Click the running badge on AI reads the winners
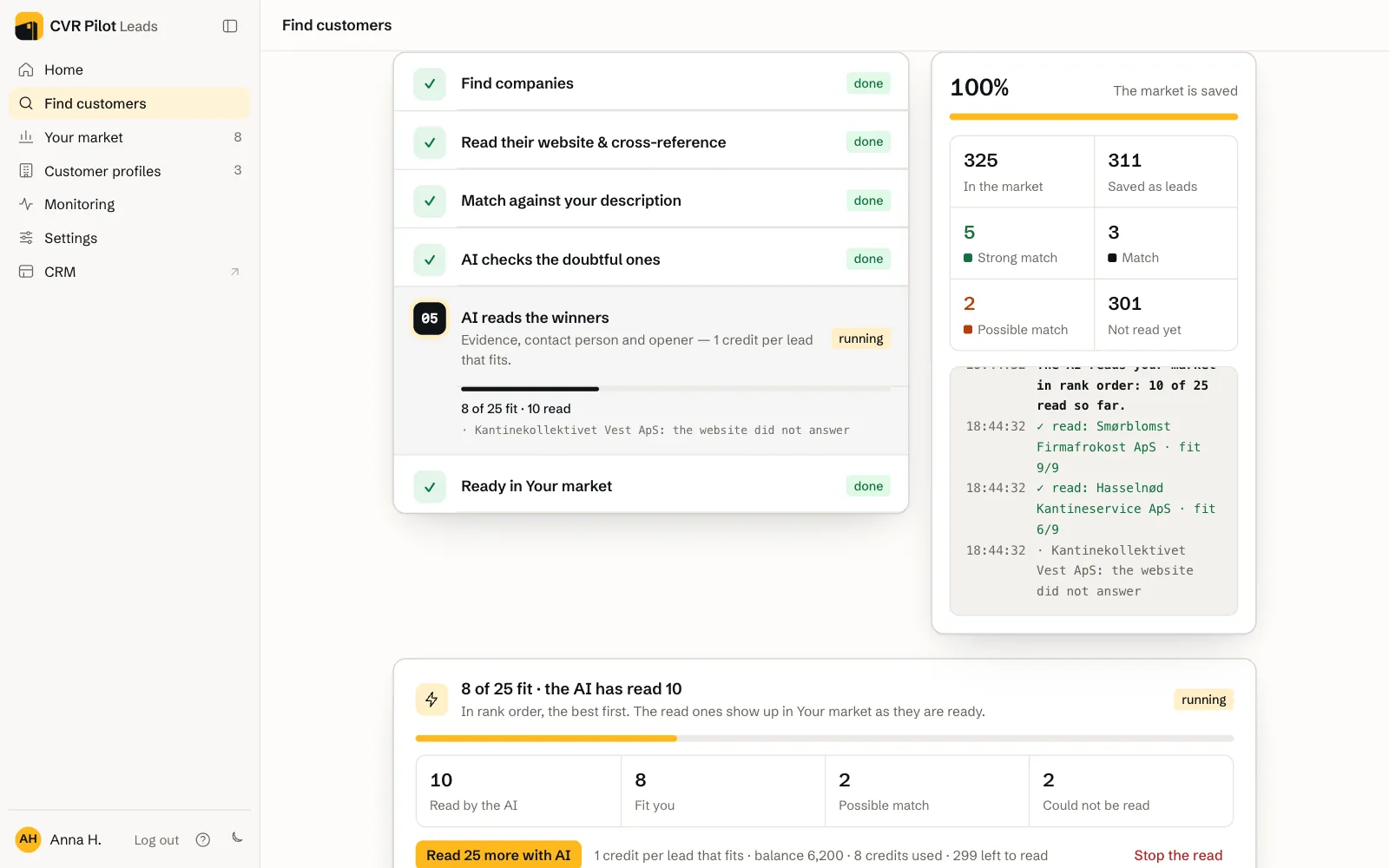 tap(860, 339)
